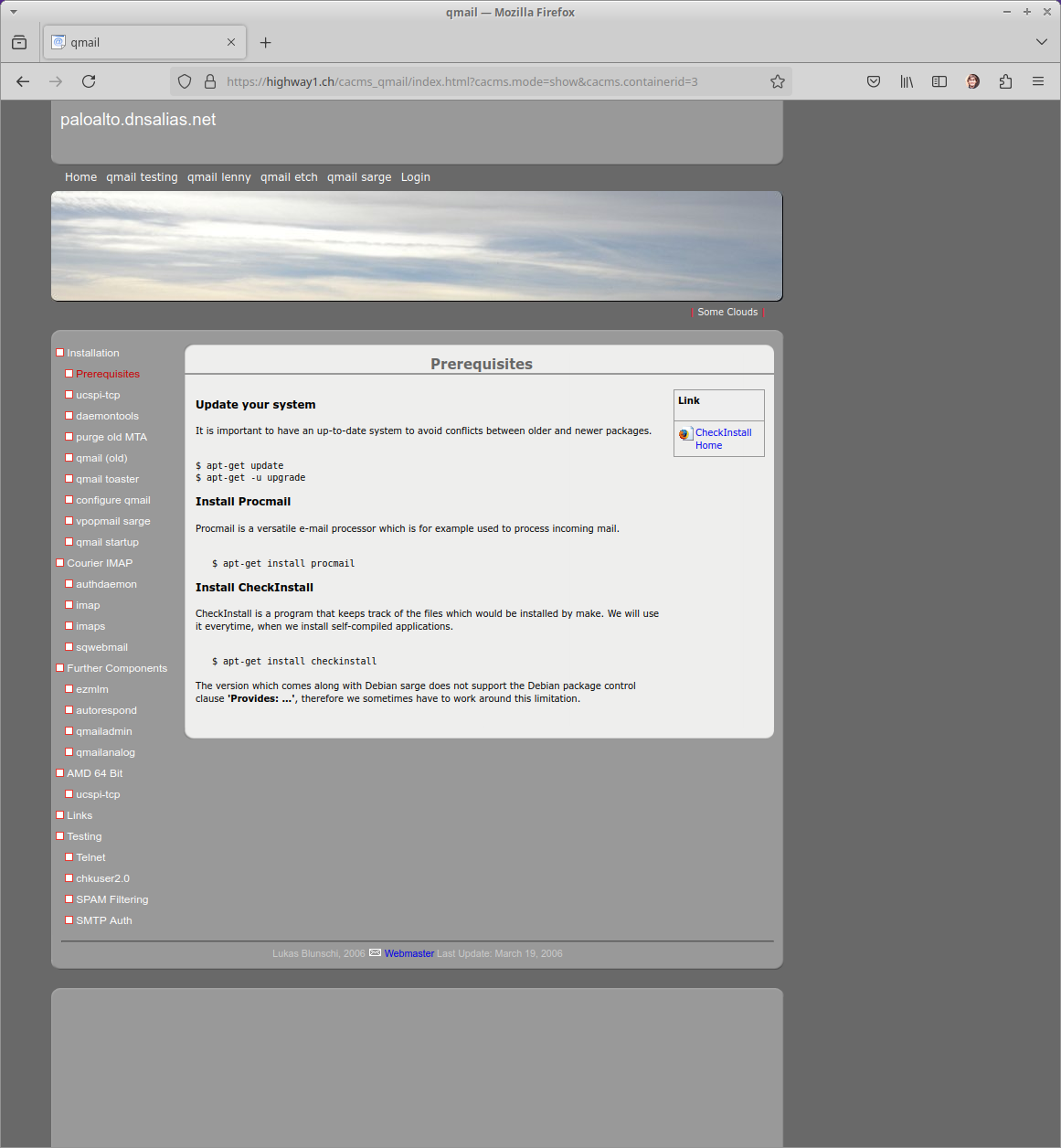The height and width of the screenshot is (1148, 1061).
Task: Click the clouds banner image
Action: (x=417, y=246)
